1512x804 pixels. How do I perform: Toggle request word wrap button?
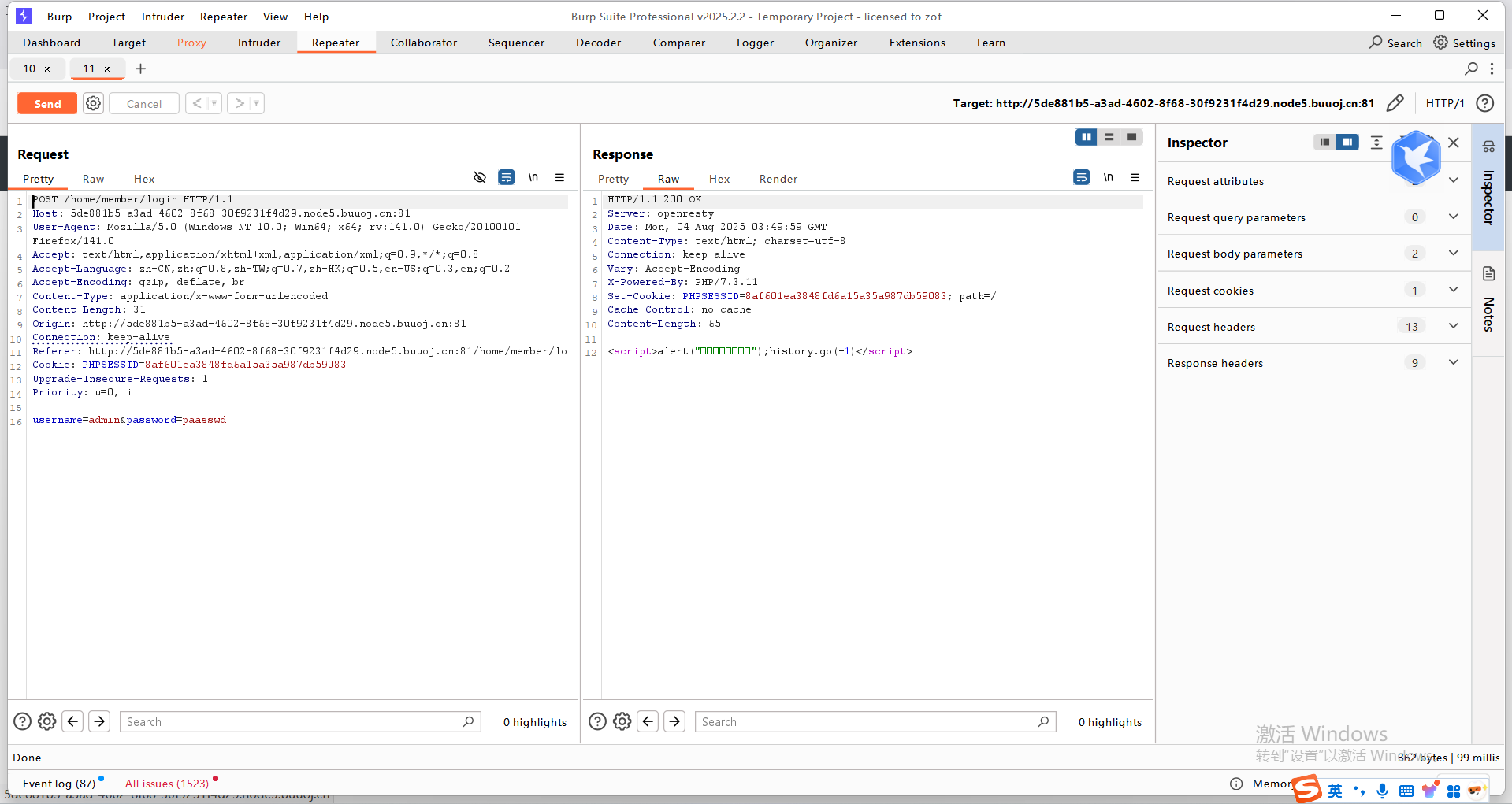[x=507, y=177]
